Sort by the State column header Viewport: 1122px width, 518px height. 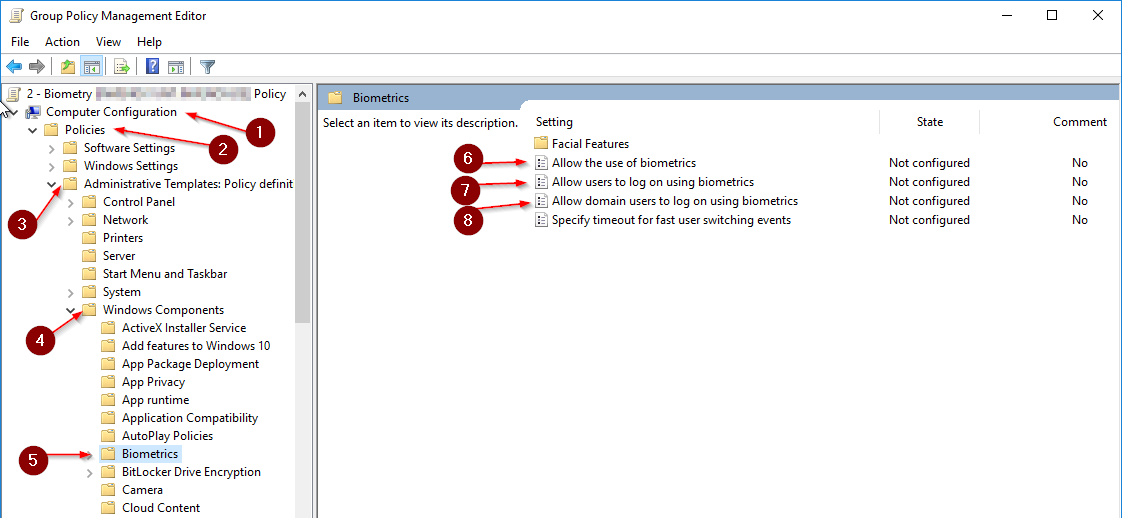click(x=929, y=122)
